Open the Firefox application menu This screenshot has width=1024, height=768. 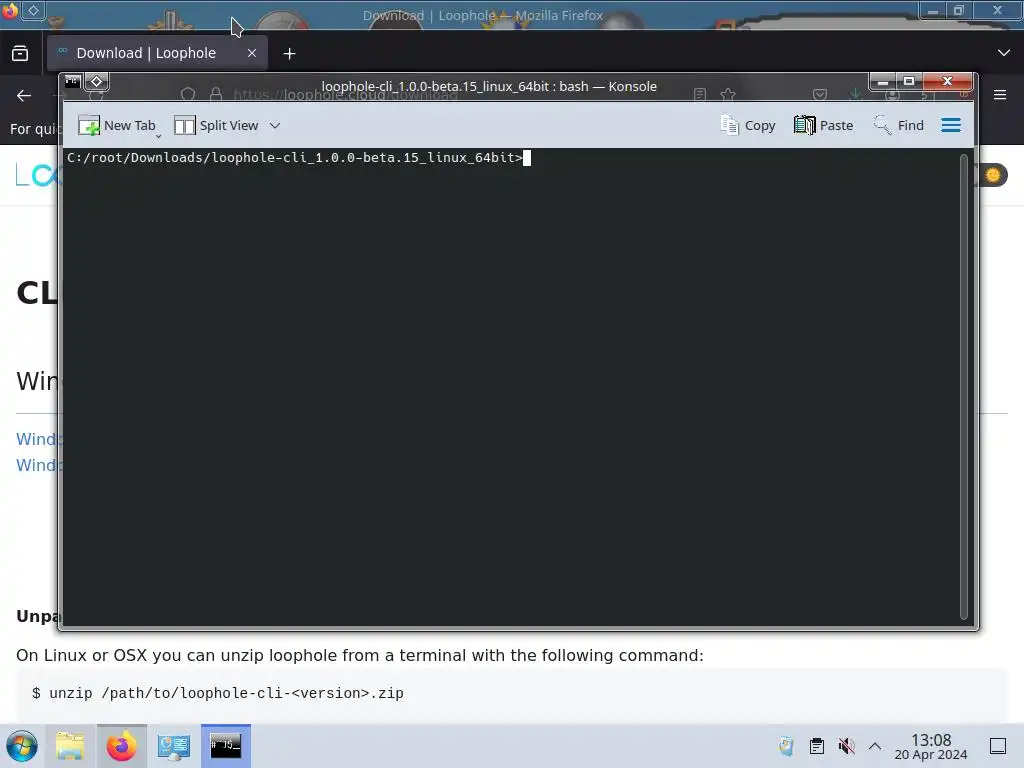[x=1000, y=95]
